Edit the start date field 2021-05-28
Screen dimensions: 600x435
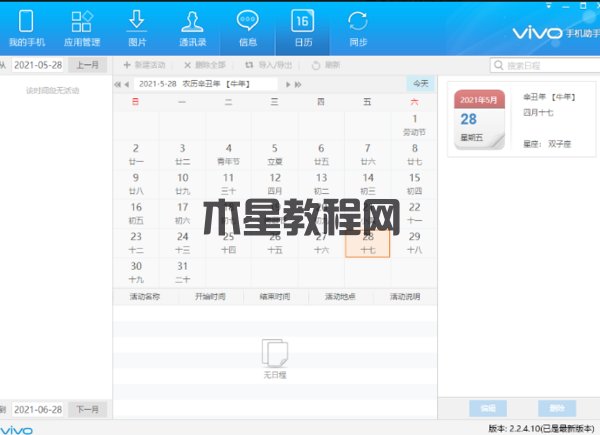38,65
